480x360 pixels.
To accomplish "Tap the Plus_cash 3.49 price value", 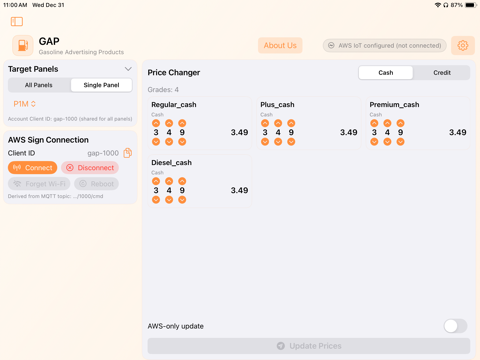I will [x=349, y=132].
